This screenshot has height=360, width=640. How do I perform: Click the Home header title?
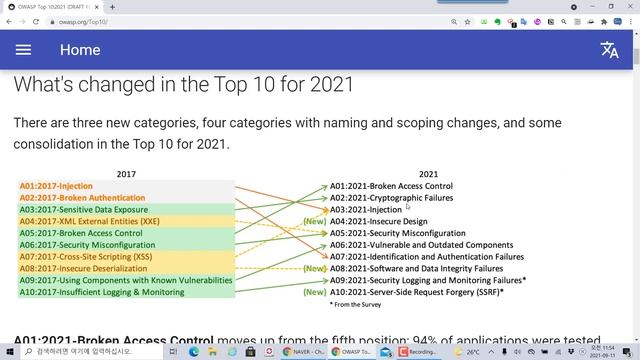point(80,50)
